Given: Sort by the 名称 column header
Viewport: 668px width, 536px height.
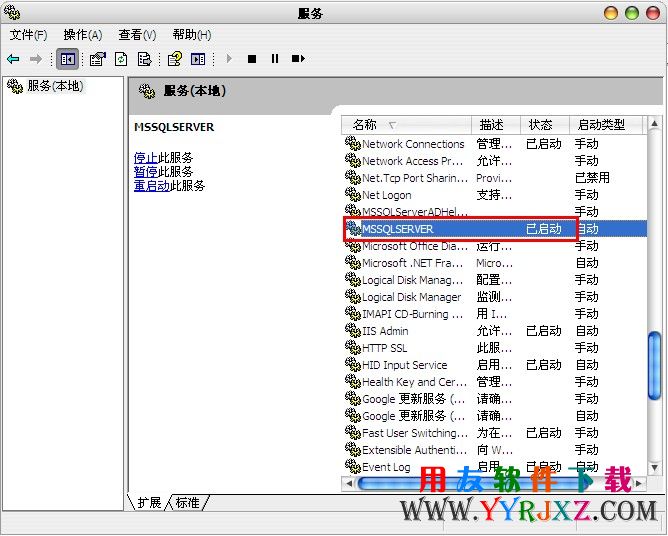Looking at the screenshot, I should pos(406,125).
